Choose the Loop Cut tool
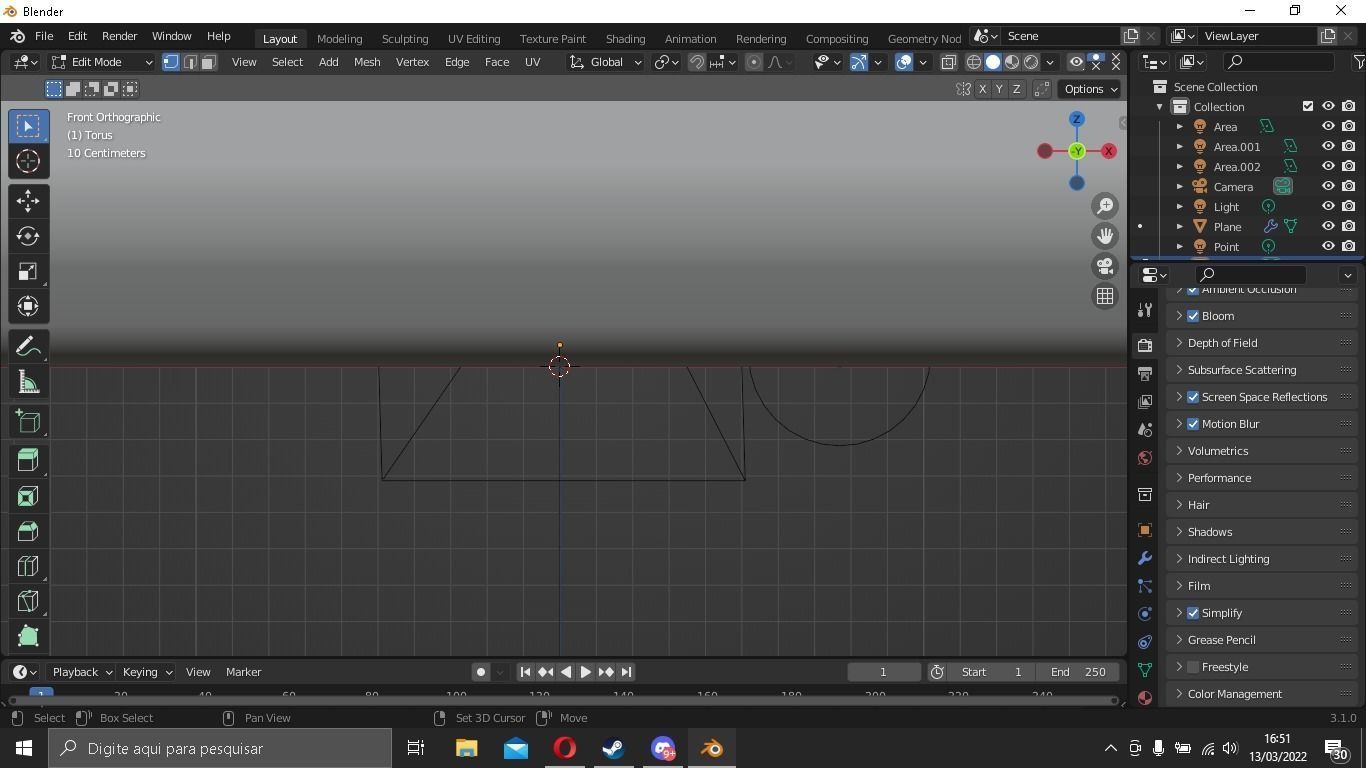This screenshot has height=768, width=1366. pos(28,567)
